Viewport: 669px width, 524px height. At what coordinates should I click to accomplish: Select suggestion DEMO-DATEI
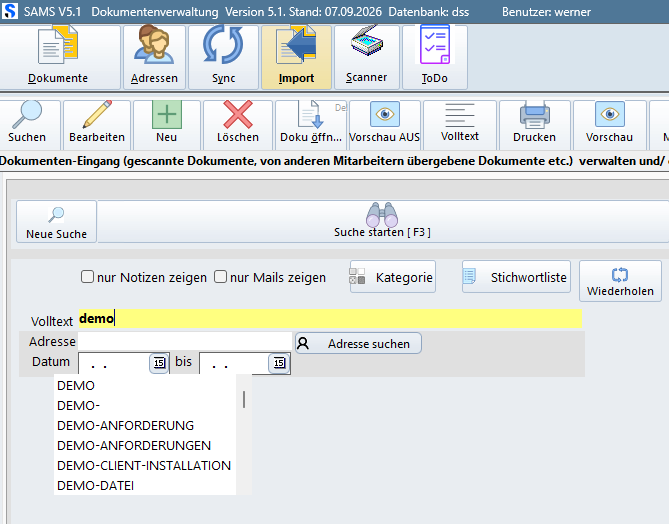click(x=145, y=486)
